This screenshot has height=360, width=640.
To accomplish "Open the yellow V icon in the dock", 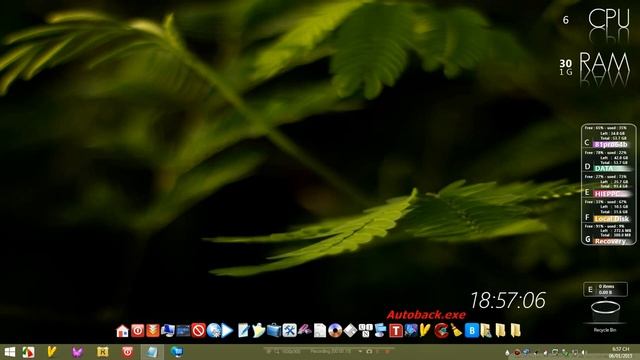I will [425, 331].
